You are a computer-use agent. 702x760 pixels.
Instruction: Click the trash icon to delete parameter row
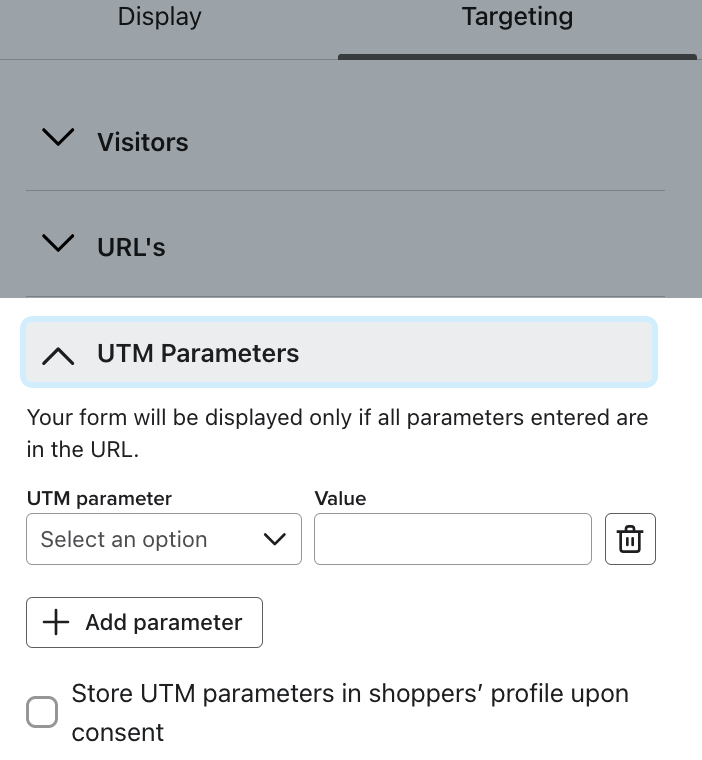pyautogui.click(x=630, y=539)
